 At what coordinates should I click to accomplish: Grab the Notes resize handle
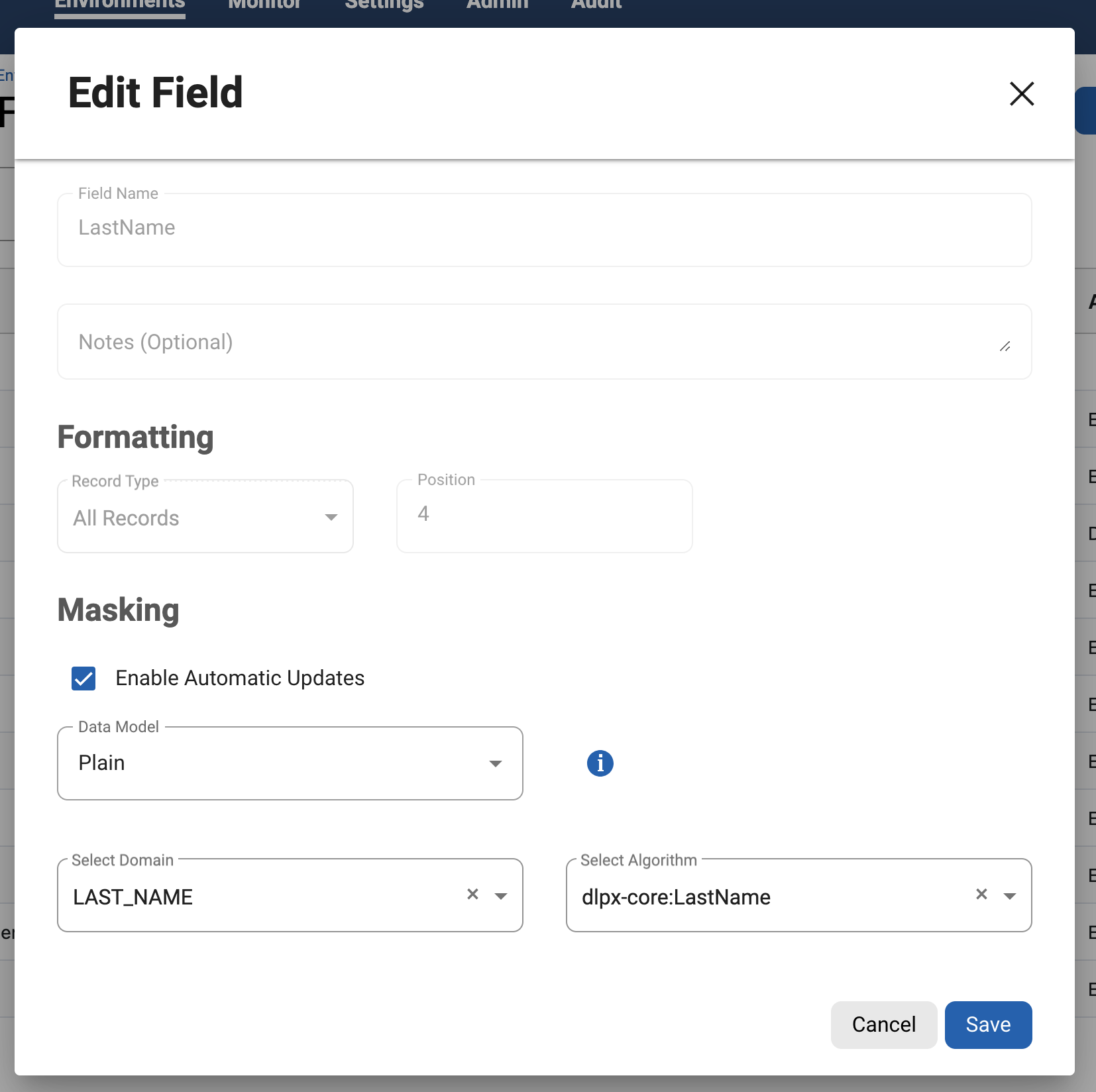coord(1005,347)
